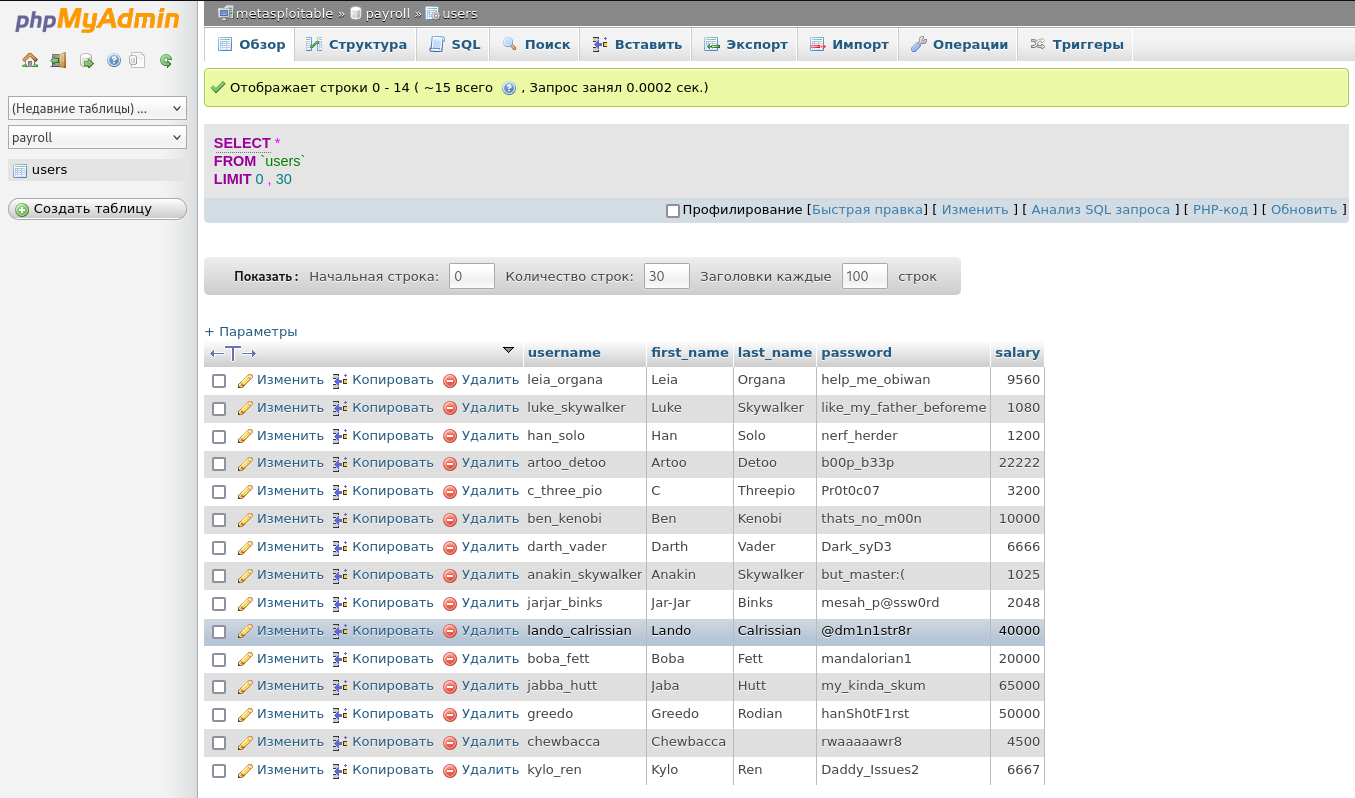The width and height of the screenshot is (1355, 798).
Task: Reload navigation frame with green refresh icon
Action: 166,60
